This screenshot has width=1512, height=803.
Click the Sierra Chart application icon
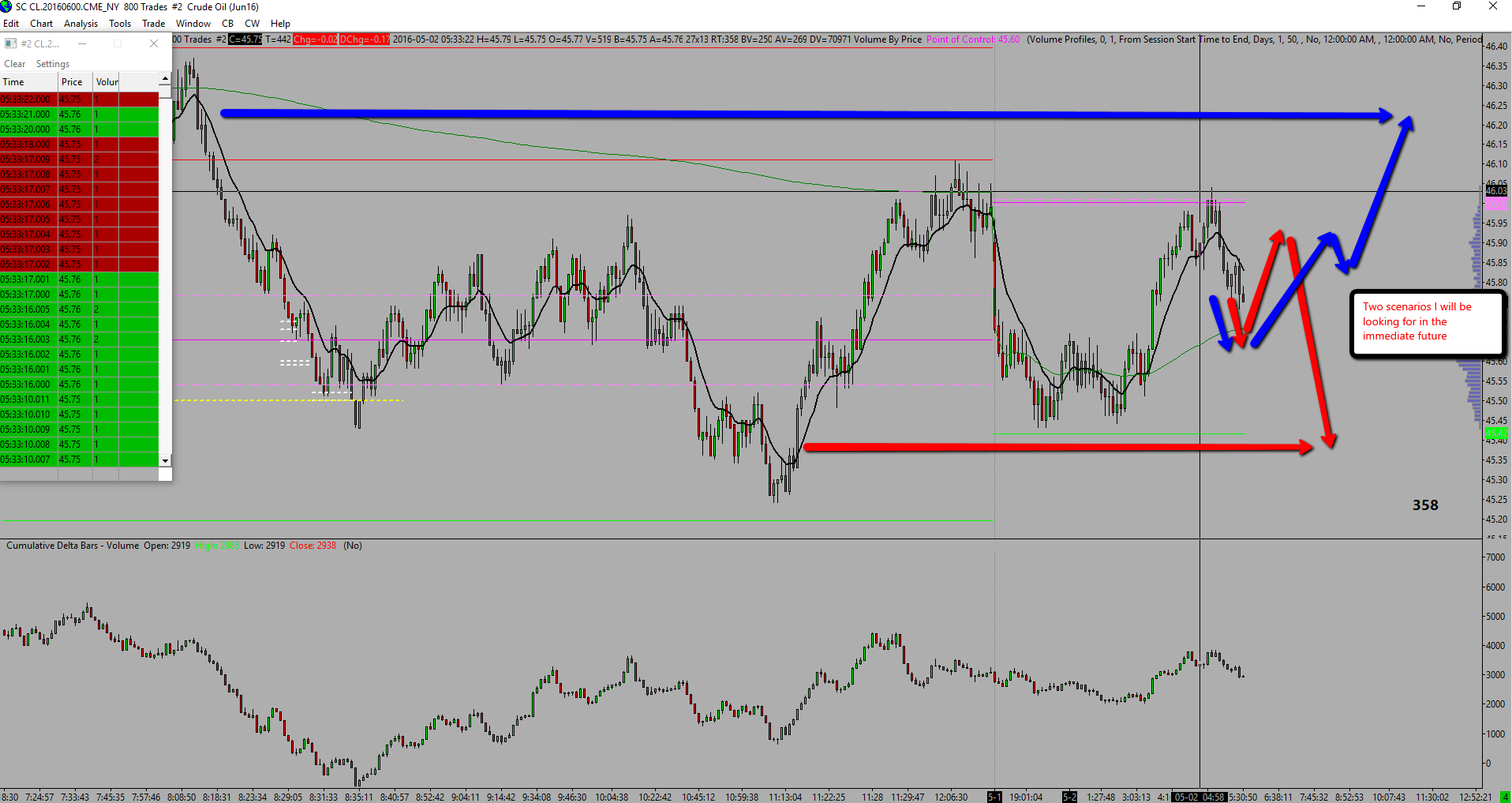[x=6, y=6]
